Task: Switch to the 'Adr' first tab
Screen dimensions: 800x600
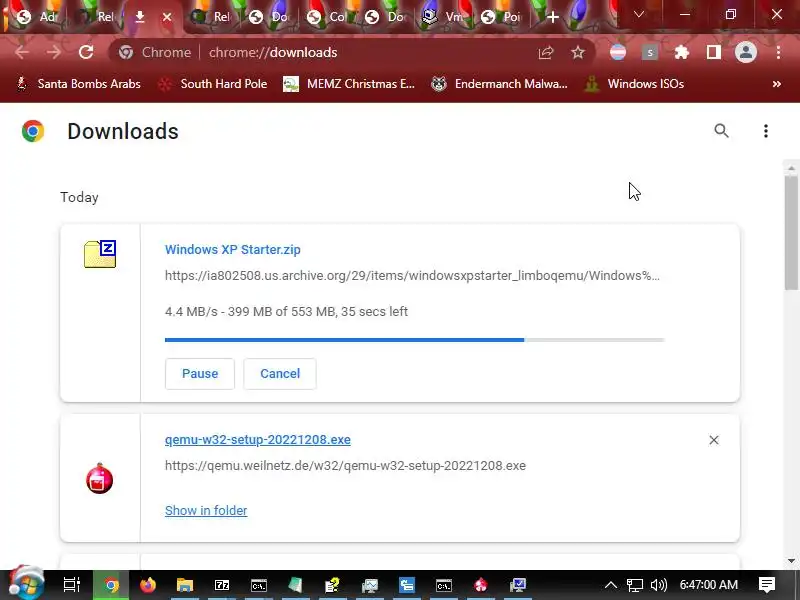Action: click(38, 17)
